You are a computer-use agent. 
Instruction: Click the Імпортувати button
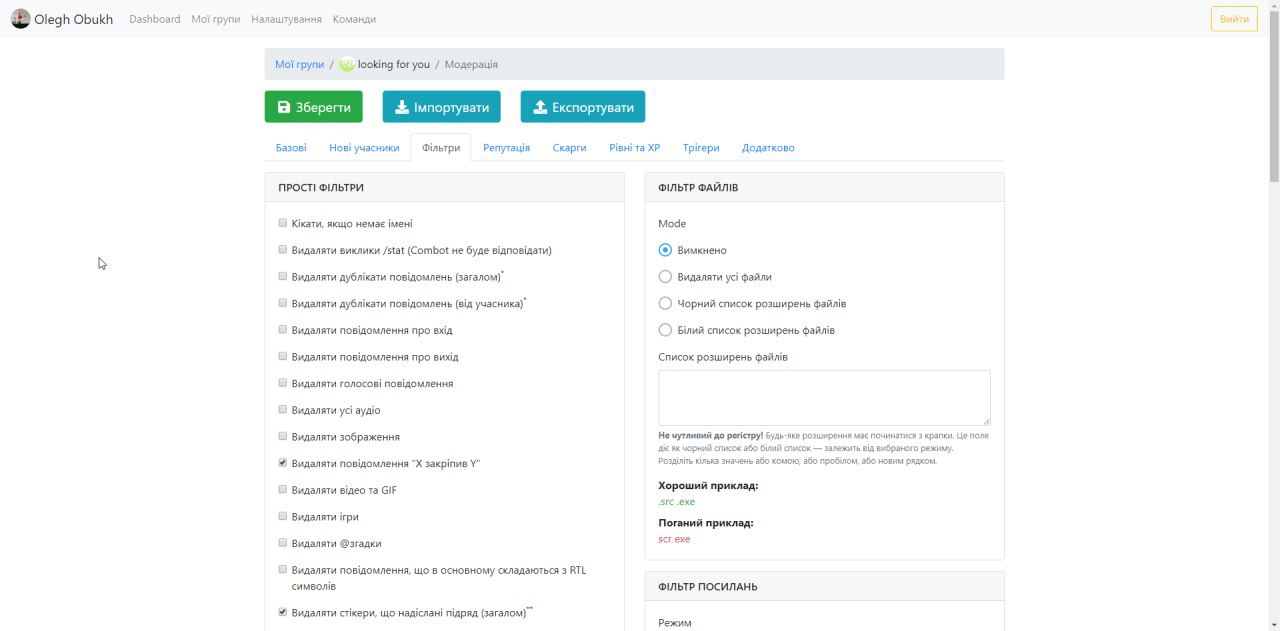pos(441,107)
